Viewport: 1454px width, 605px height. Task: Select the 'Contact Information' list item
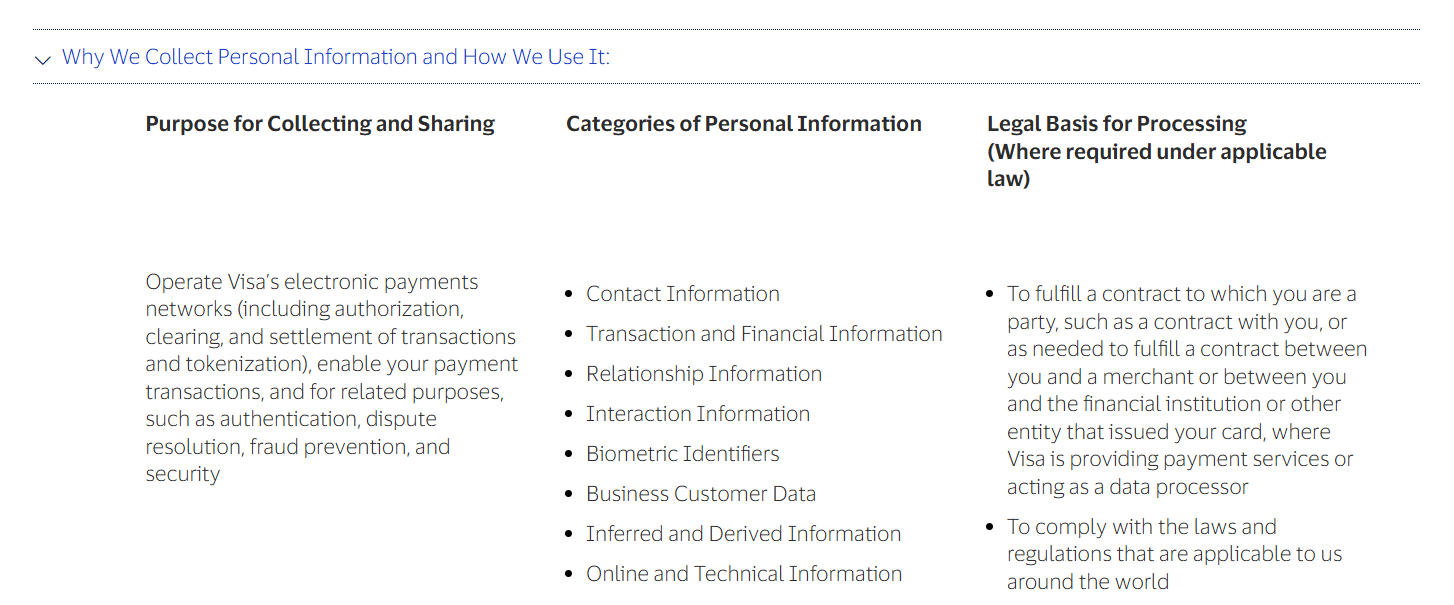pos(683,293)
